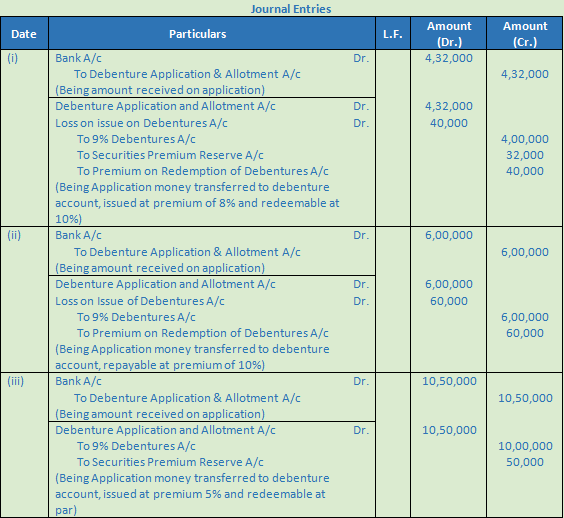Screen dimensions: 564x518
Task: Select 'Loss on Issue of Debentures A/c' line
Action: [x=140, y=301]
